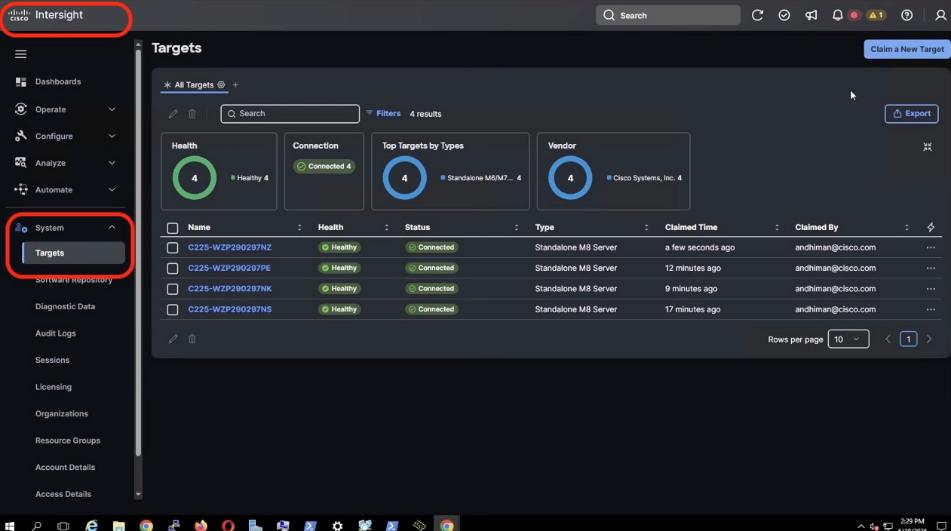Check the C225-WZP290297NZ row checkbox
This screenshot has height=531, width=951.
click(172, 248)
